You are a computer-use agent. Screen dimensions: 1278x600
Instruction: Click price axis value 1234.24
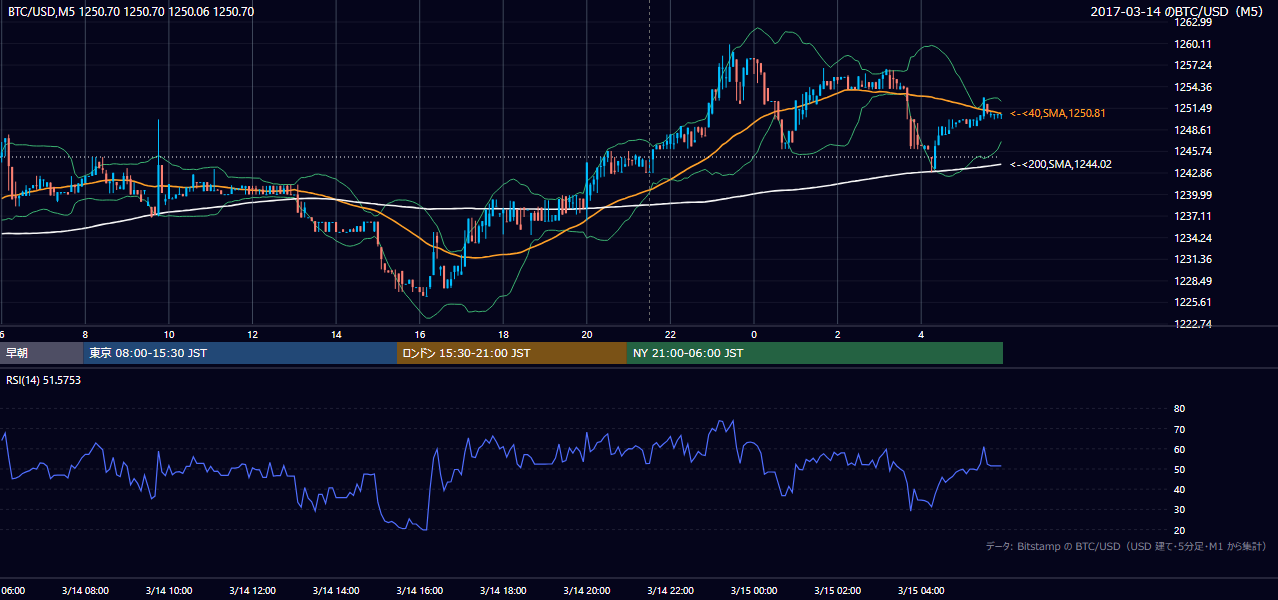[x=1193, y=238]
